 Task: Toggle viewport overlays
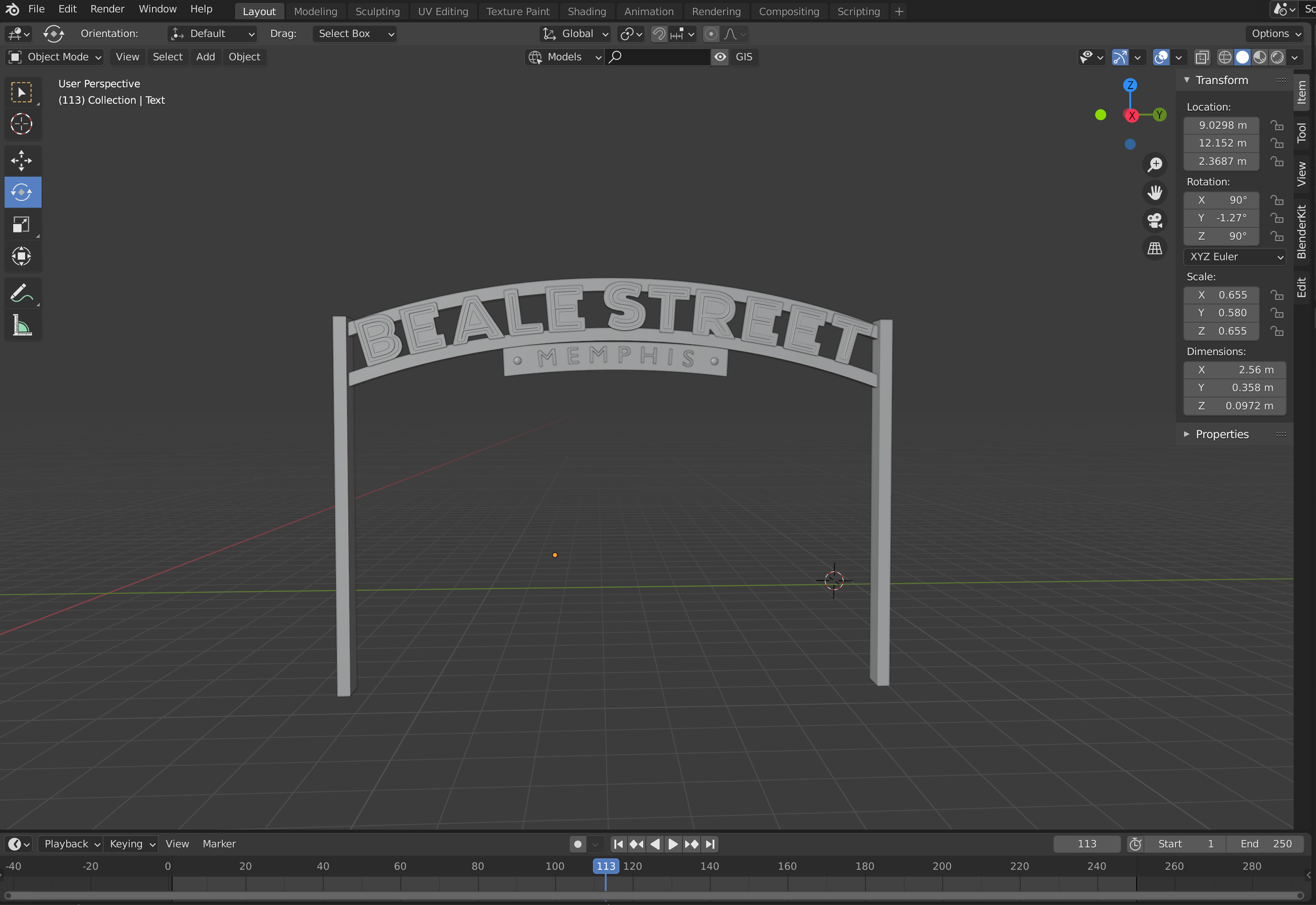pyautogui.click(x=1161, y=57)
